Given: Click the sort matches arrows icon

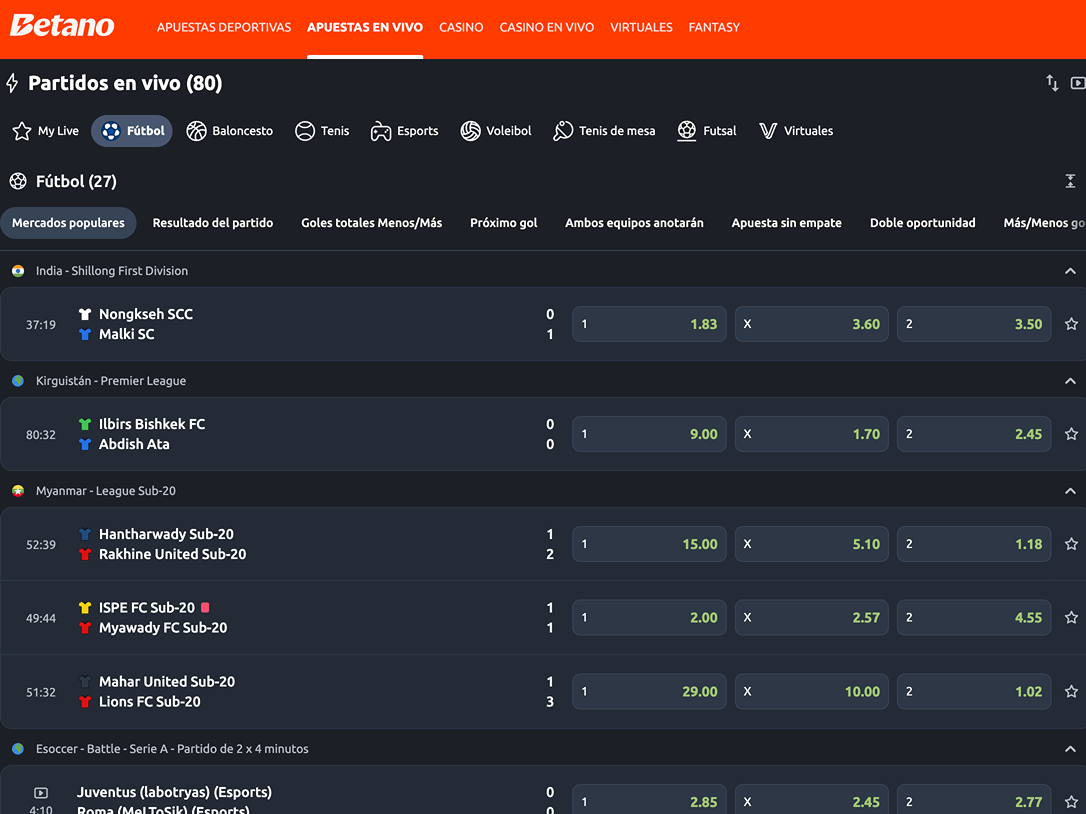Looking at the screenshot, I should pos(1051,83).
